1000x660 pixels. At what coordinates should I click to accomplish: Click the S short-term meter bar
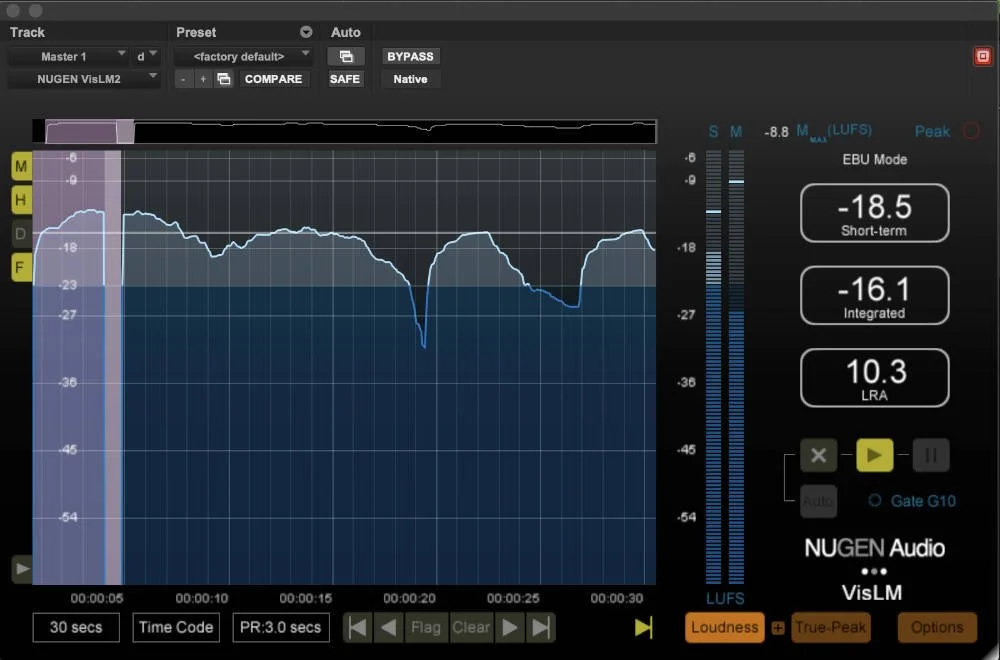coord(714,367)
